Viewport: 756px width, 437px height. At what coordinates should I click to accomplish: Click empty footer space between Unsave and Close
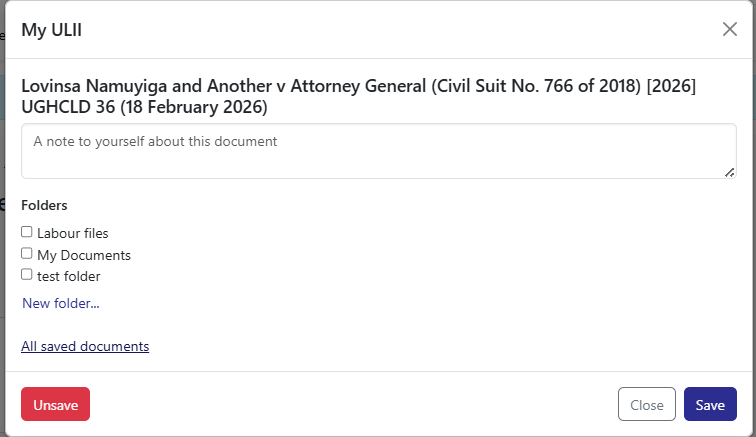coord(350,405)
